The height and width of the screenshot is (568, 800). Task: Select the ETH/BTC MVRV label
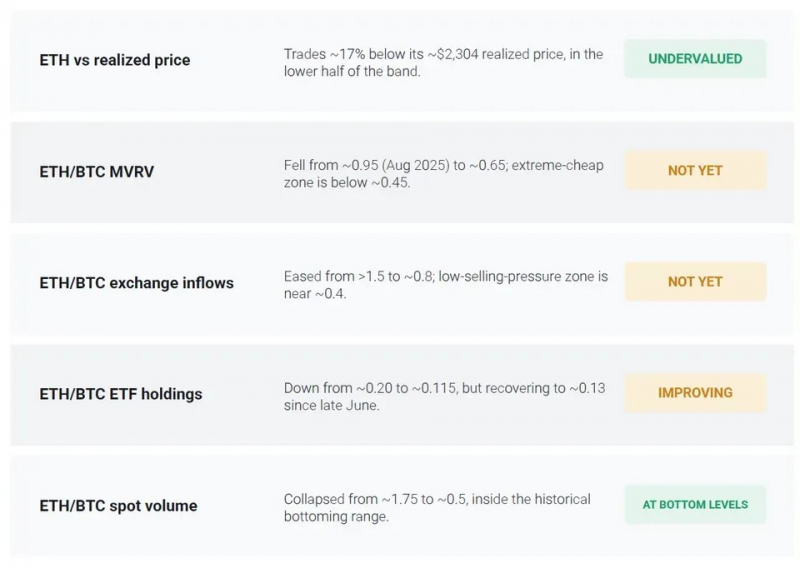(96, 171)
